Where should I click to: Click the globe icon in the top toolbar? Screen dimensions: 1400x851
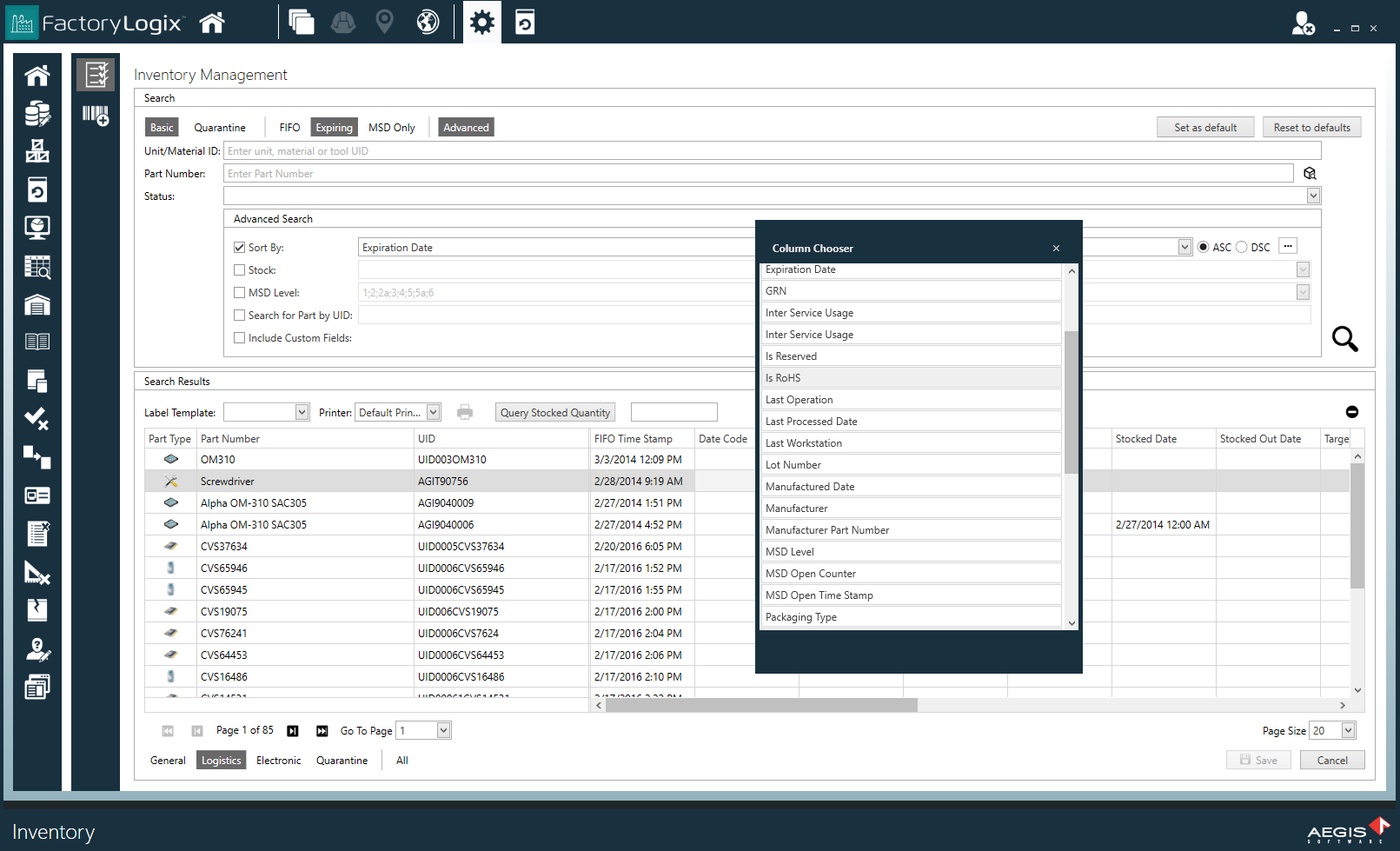[426, 22]
